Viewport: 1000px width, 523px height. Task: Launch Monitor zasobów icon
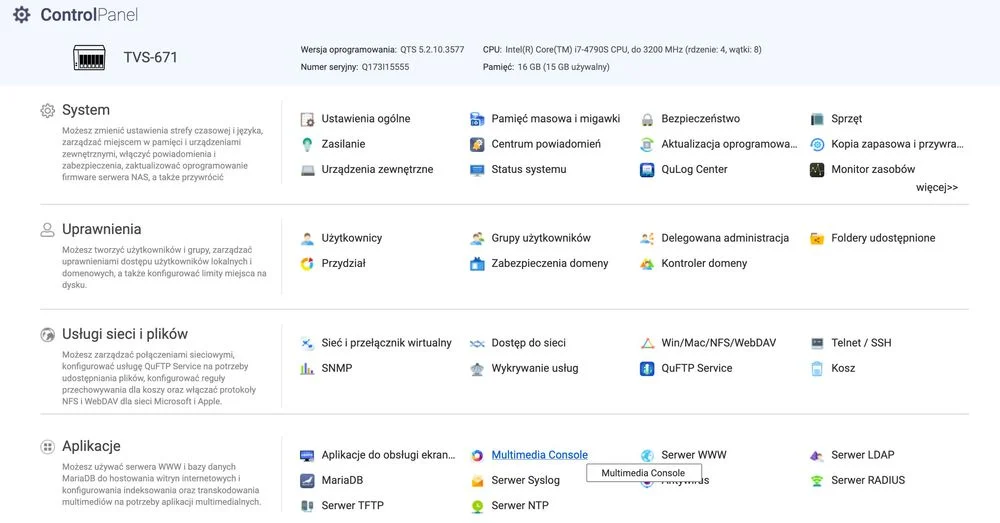click(x=817, y=170)
